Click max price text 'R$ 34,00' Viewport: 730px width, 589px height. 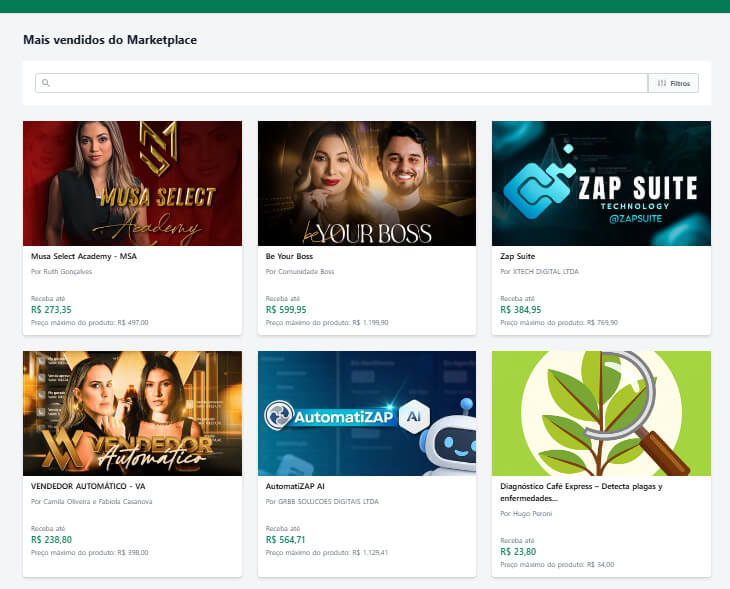(x=600, y=565)
